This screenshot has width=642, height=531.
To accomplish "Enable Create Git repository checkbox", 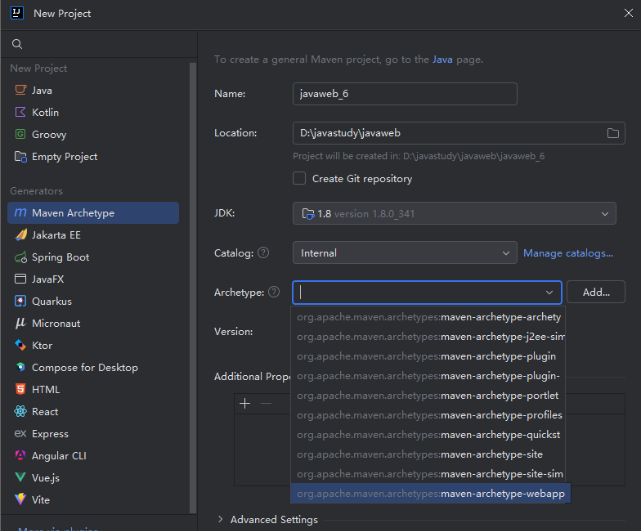I will [x=299, y=178].
